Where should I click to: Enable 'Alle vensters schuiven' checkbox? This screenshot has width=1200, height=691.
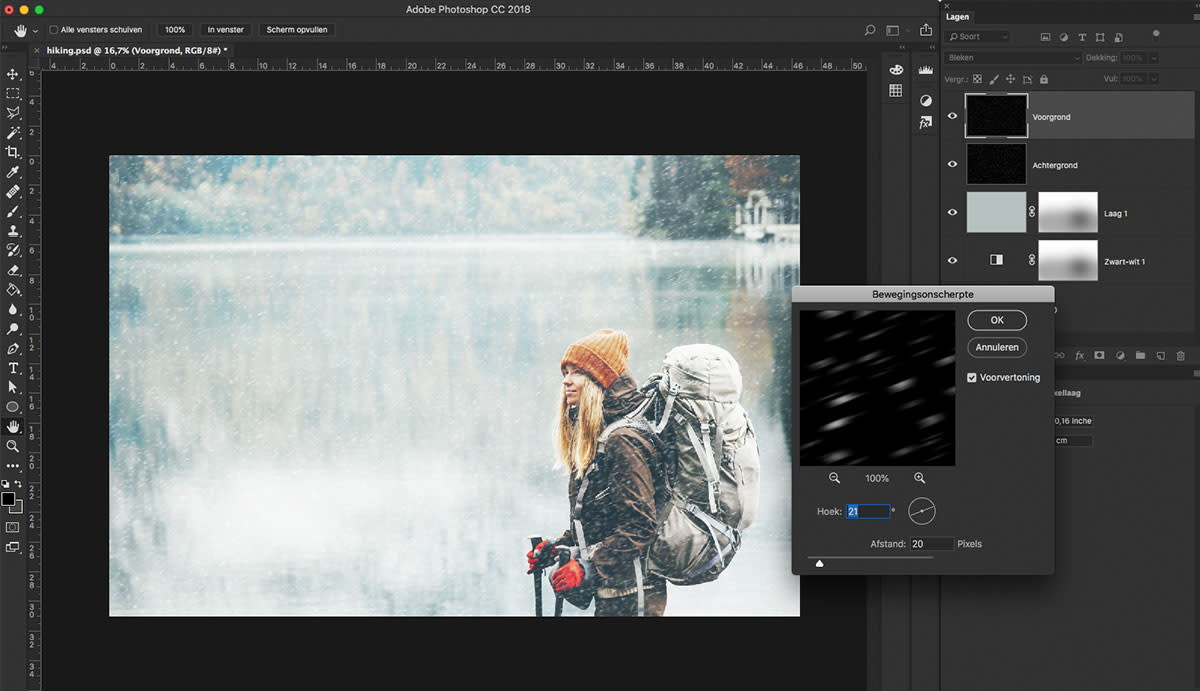coord(54,30)
